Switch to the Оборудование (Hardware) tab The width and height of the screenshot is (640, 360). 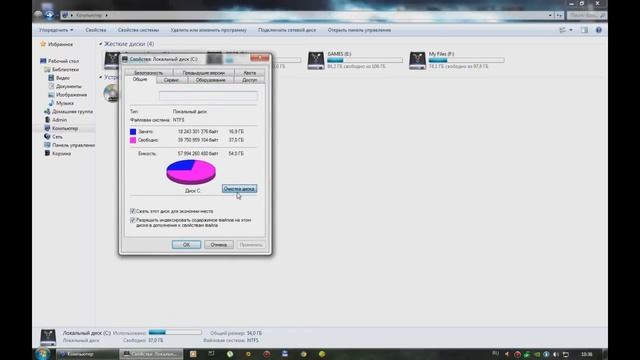(211, 80)
